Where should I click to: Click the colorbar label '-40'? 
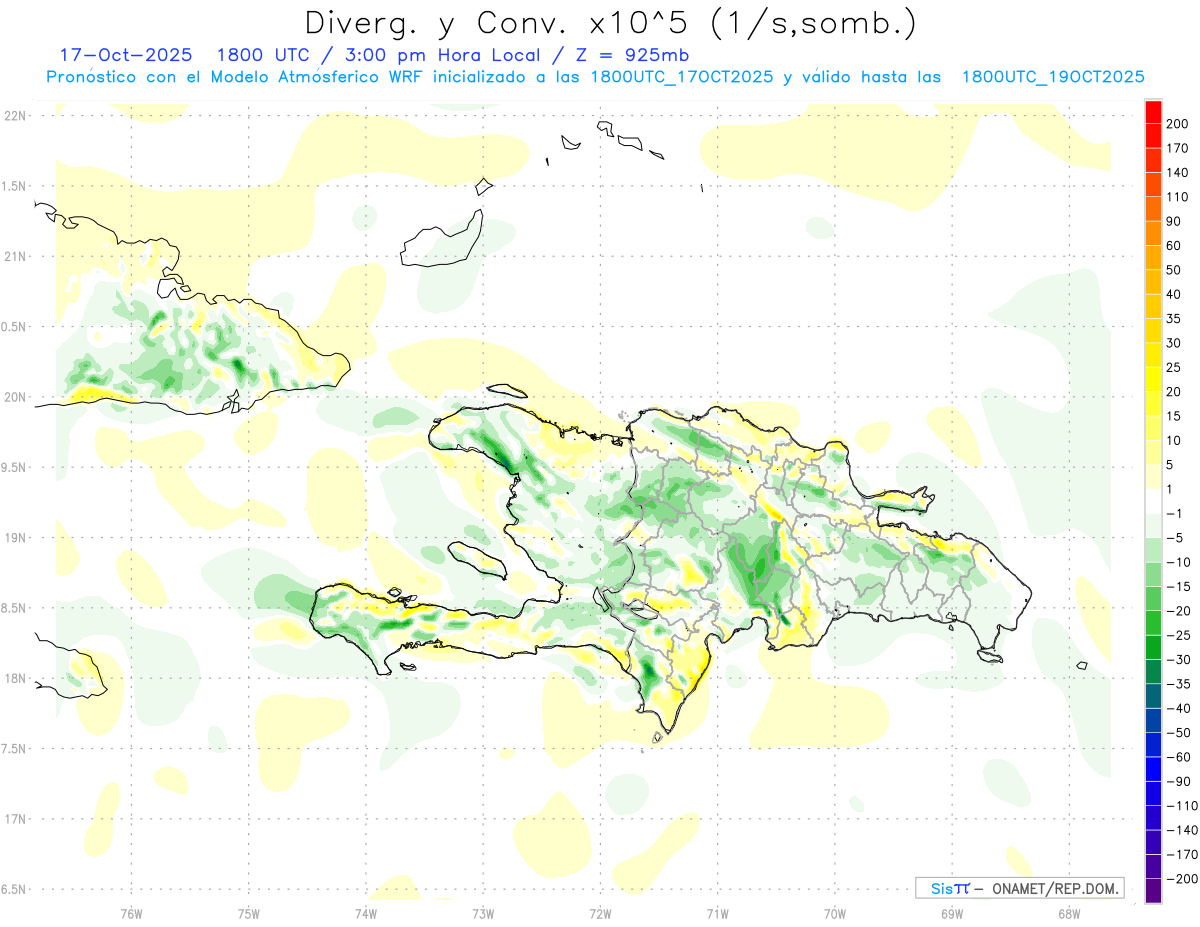(1178, 708)
